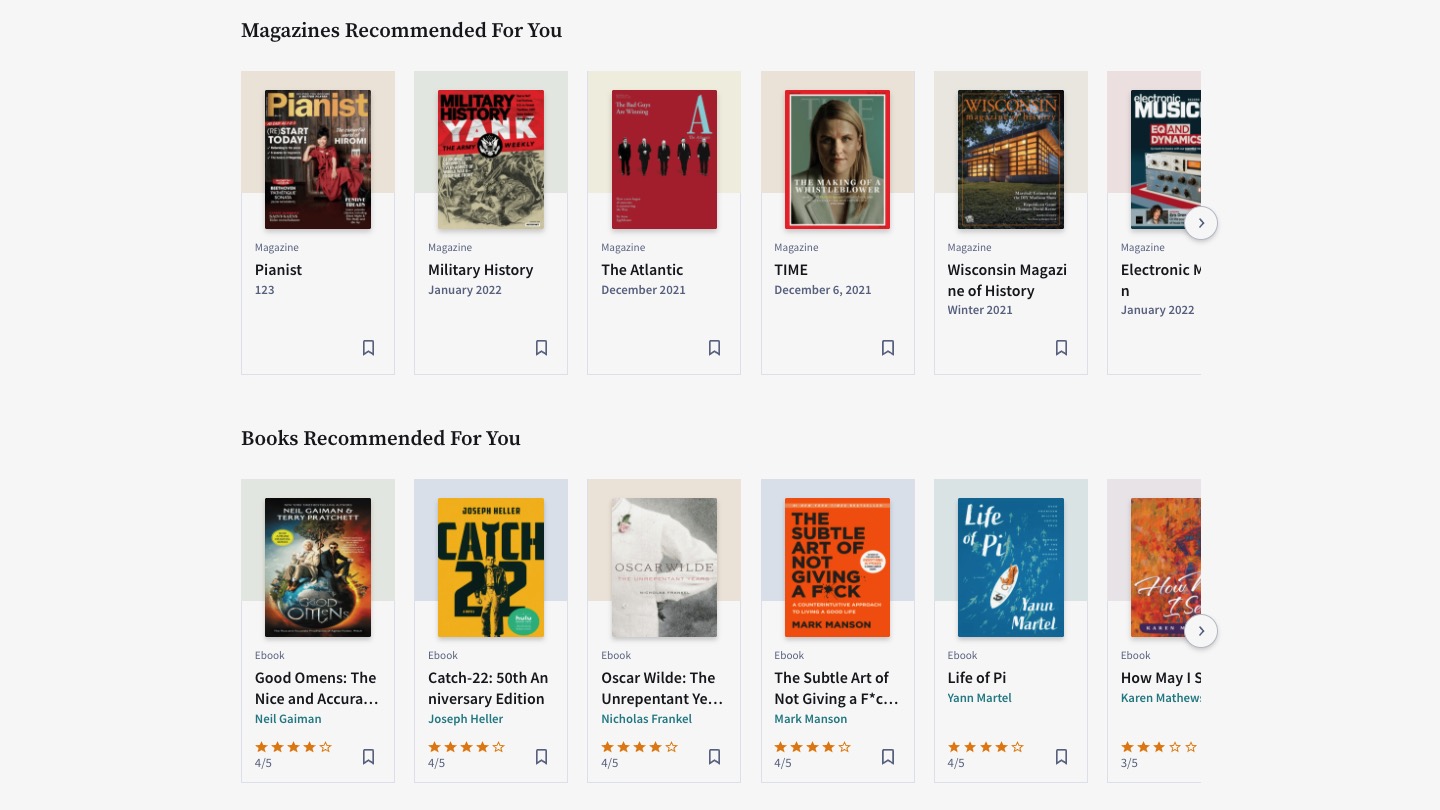Open Life of Pi title link
The width and height of the screenshot is (1440, 810).
(975, 678)
